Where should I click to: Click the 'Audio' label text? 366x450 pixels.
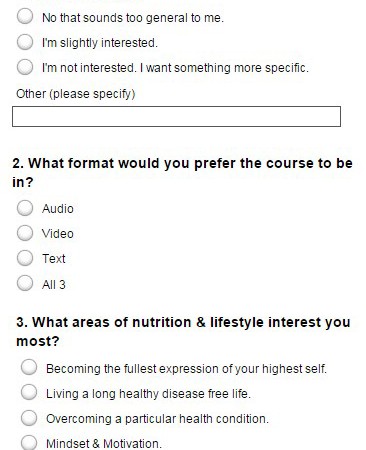58,209
